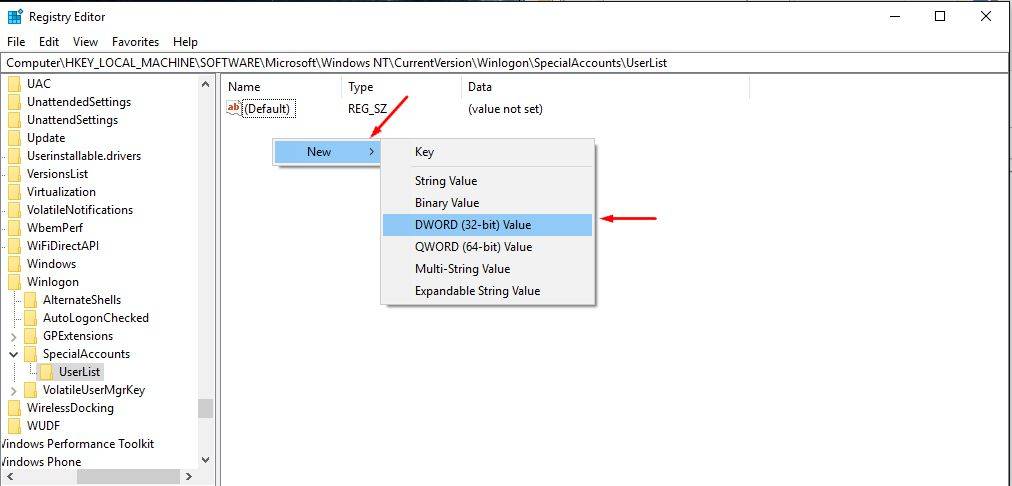This screenshot has height=486, width=1012.
Task: Click the Data column header
Action: tap(480, 88)
